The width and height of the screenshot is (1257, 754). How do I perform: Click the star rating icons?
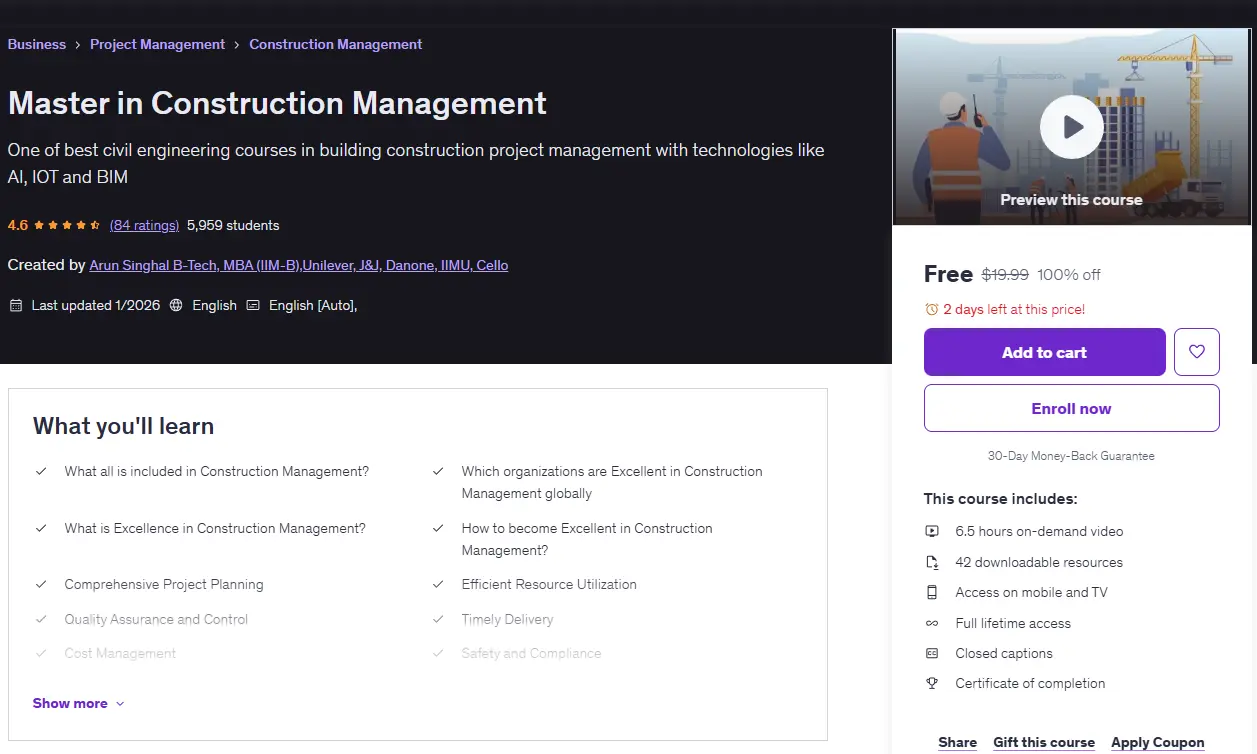click(67, 225)
